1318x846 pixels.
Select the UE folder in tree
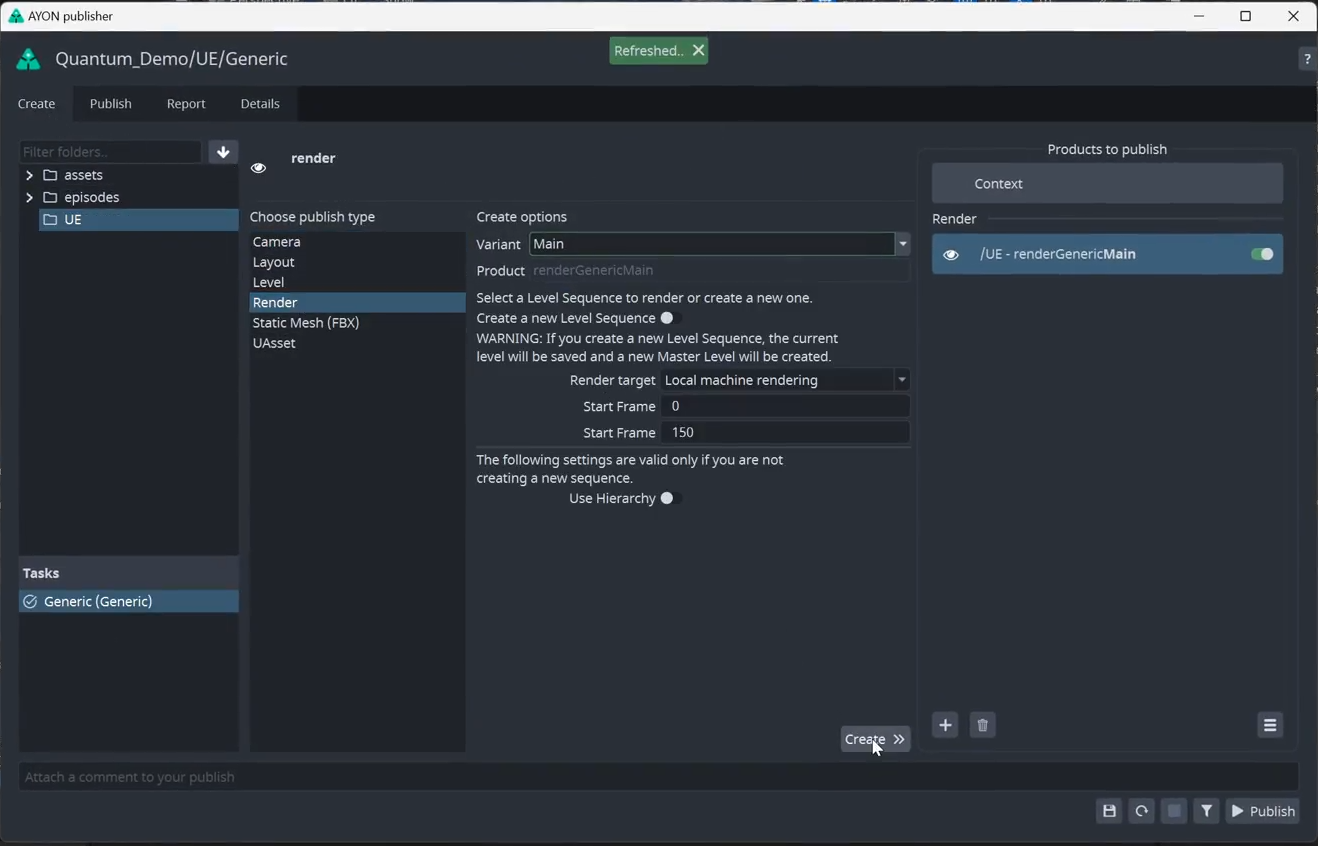(138, 219)
